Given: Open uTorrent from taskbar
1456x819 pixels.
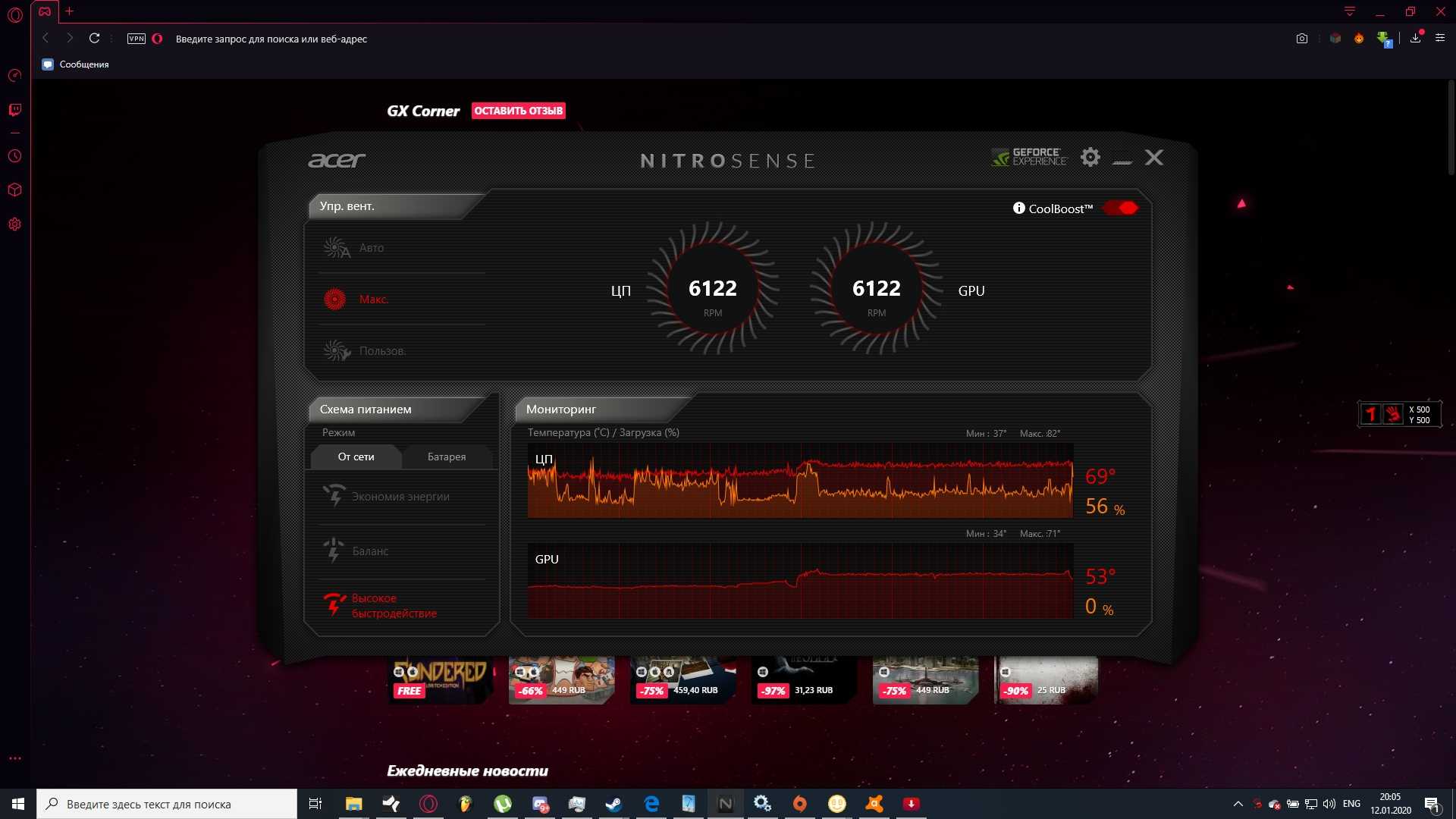Looking at the screenshot, I should pos(502,804).
